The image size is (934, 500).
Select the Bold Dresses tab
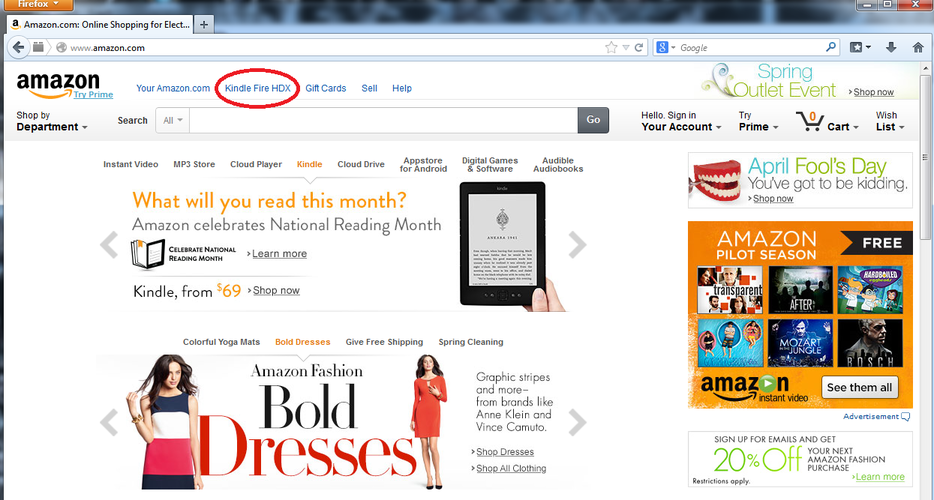pos(303,342)
